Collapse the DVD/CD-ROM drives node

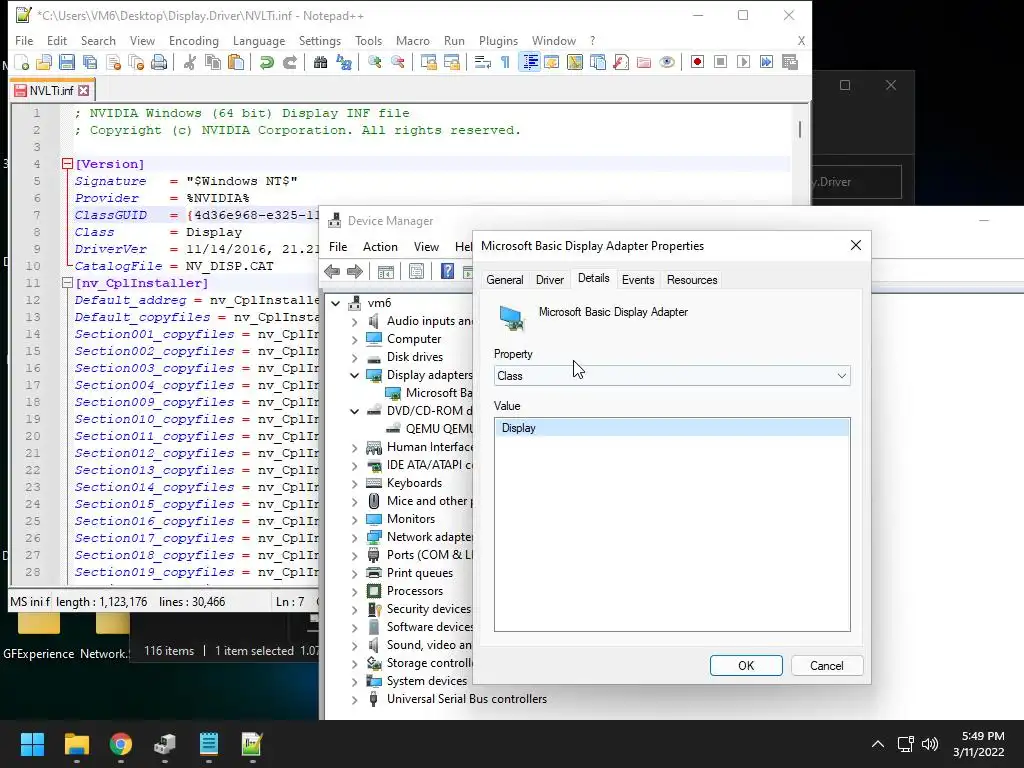coord(355,411)
